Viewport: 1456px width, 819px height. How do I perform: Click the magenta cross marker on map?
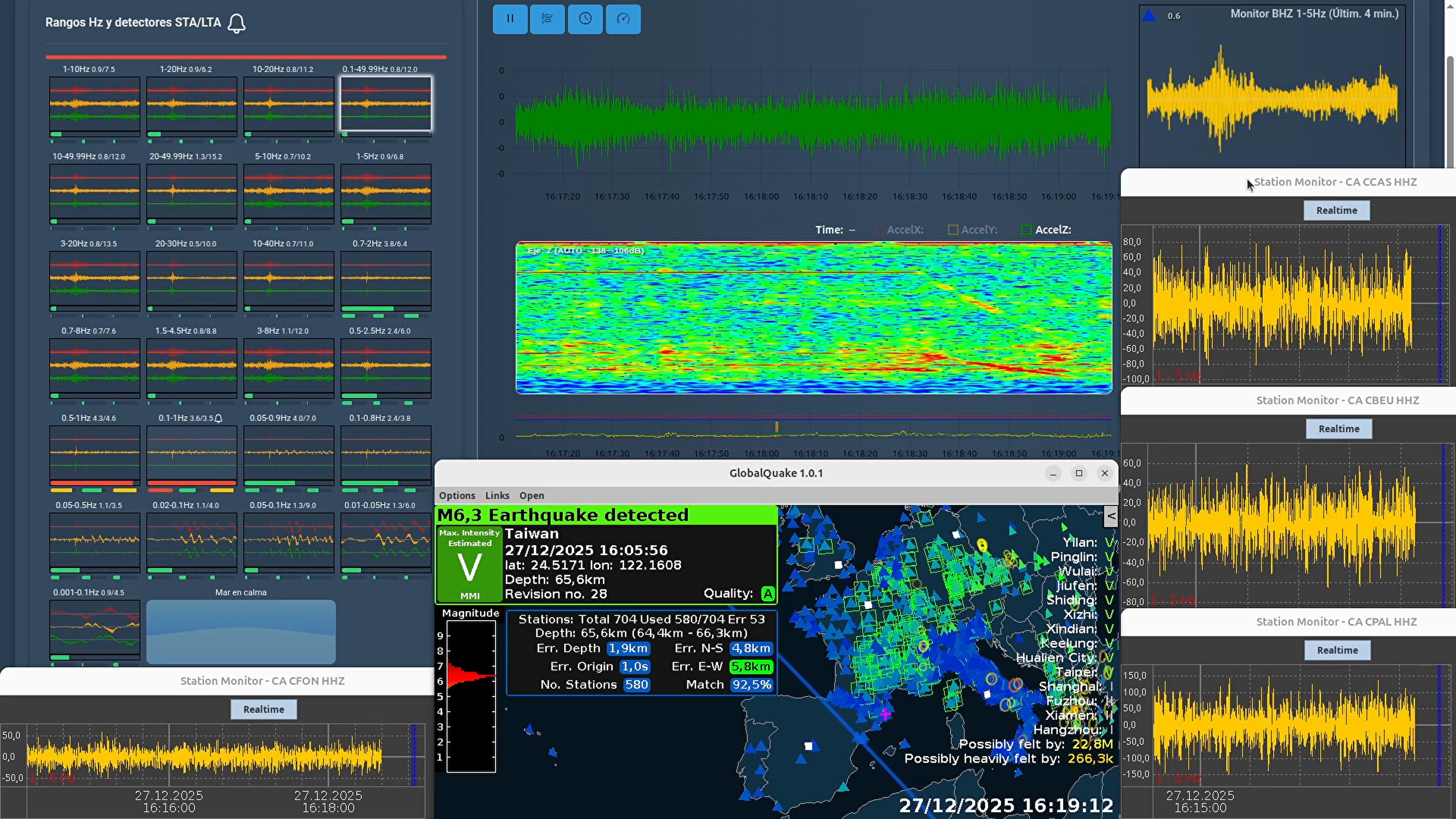pyautogui.click(x=885, y=714)
